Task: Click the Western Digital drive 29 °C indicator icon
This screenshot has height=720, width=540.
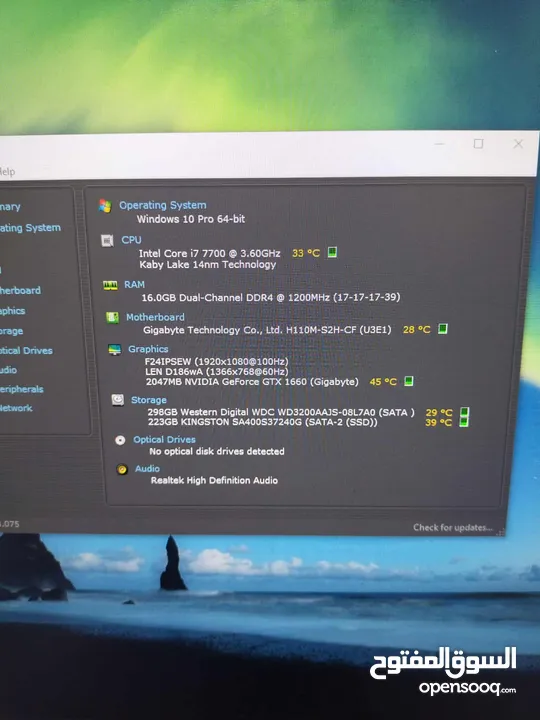Action: (464, 411)
